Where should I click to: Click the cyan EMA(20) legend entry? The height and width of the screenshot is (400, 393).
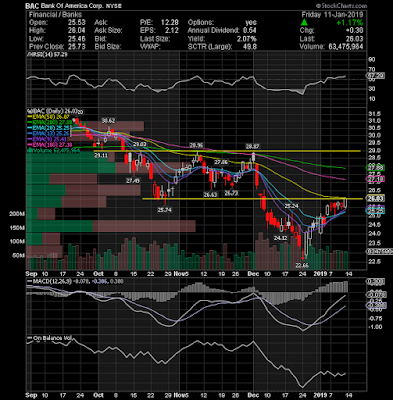click(x=48, y=128)
